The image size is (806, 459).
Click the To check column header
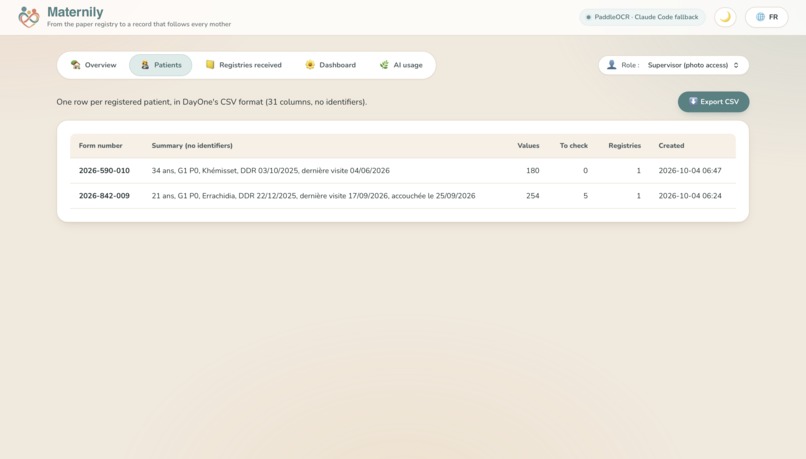coord(574,145)
